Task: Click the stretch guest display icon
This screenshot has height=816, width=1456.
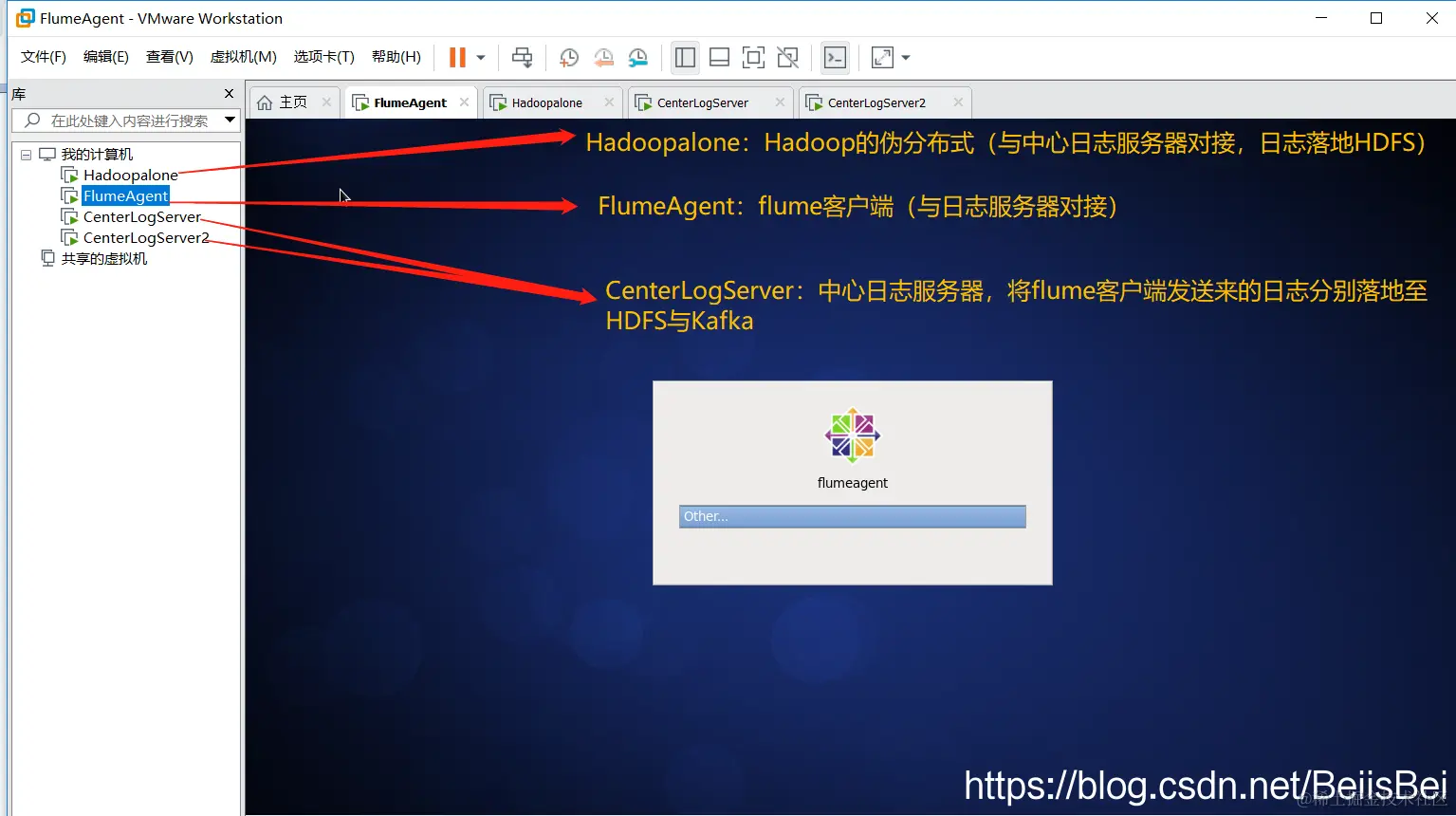Action: (x=882, y=57)
